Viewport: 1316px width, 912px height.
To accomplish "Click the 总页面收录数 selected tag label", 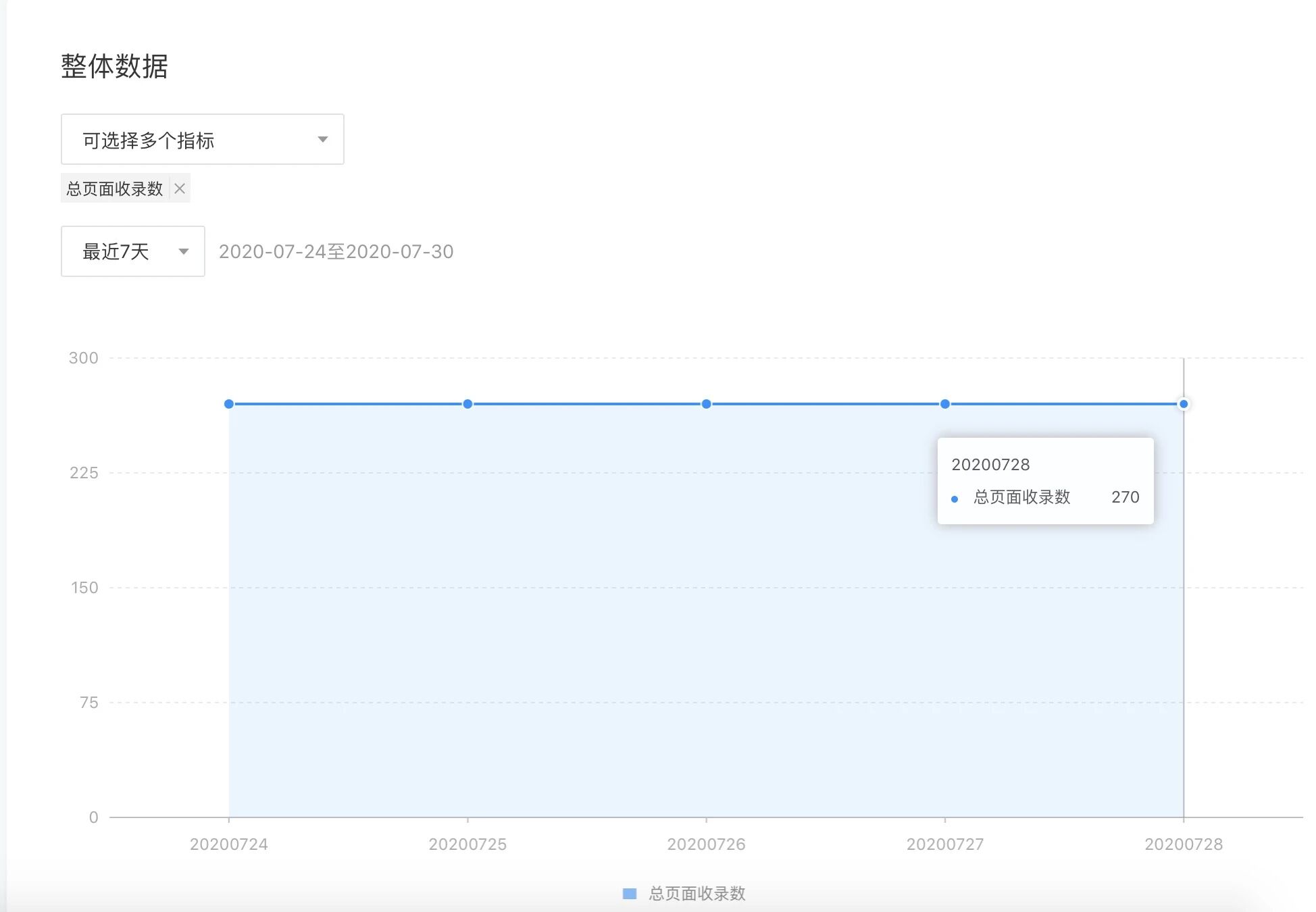I will (115, 188).
